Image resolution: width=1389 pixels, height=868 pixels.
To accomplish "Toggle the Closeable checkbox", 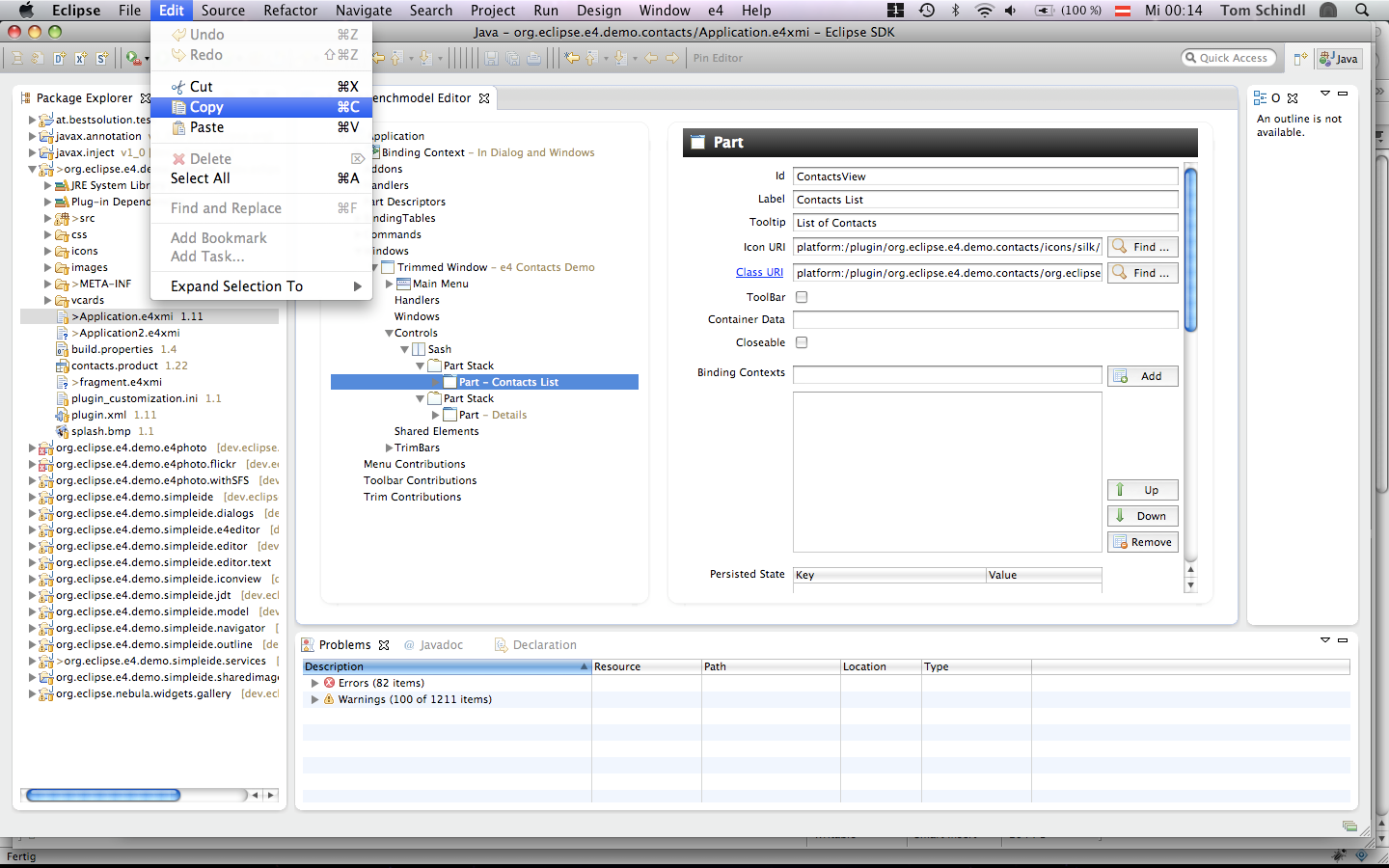I will pyautogui.click(x=802, y=342).
